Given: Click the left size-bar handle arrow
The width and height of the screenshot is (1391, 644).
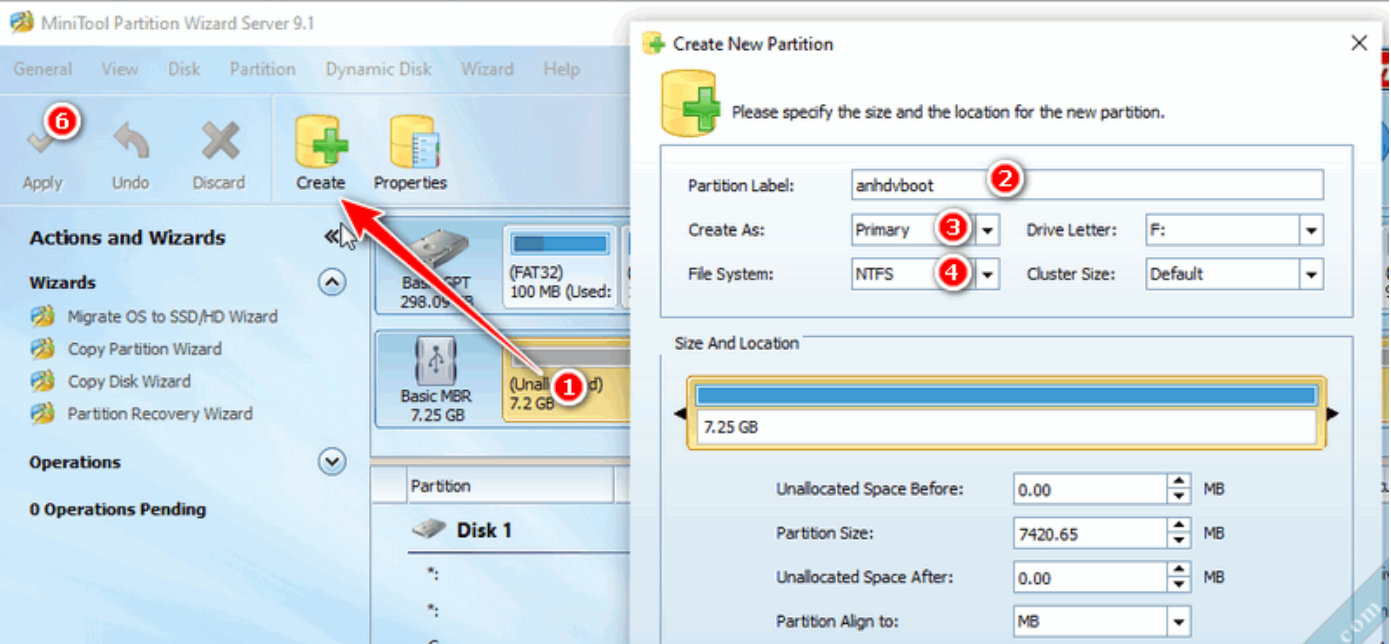Looking at the screenshot, I should [681, 414].
